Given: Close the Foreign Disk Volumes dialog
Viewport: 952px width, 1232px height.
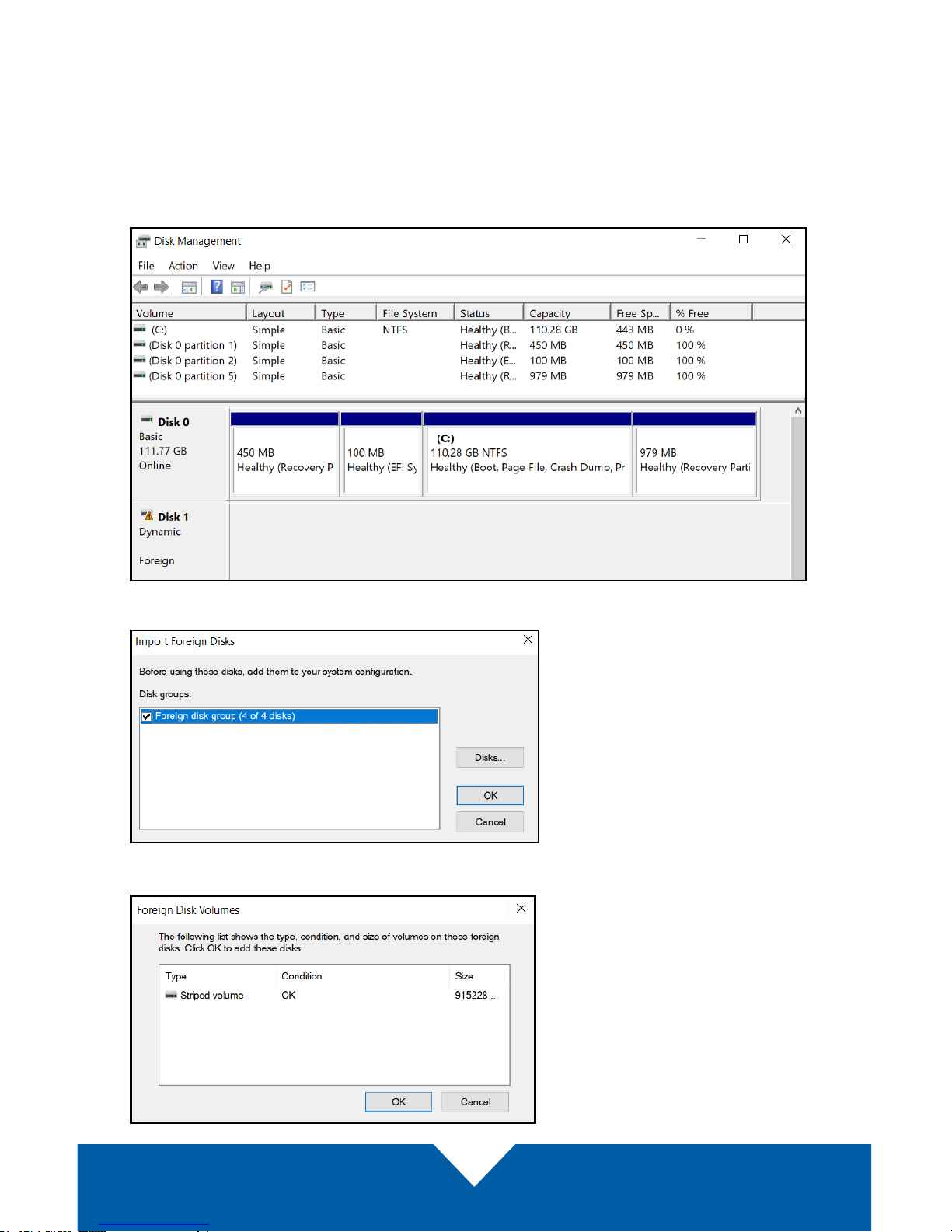Looking at the screenshot, I should click(x=521, y=908).
